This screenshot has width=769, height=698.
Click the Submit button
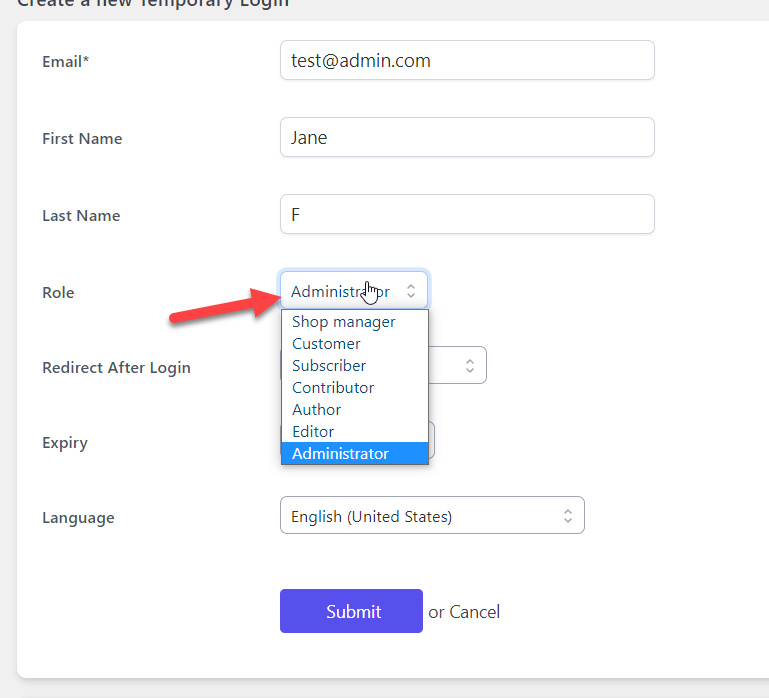tap(351, 611)
